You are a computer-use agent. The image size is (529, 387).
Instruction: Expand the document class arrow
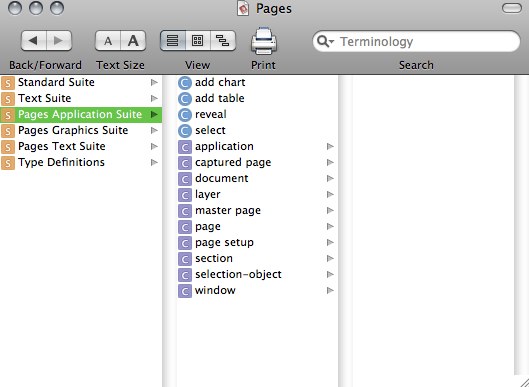pos(330,178)
